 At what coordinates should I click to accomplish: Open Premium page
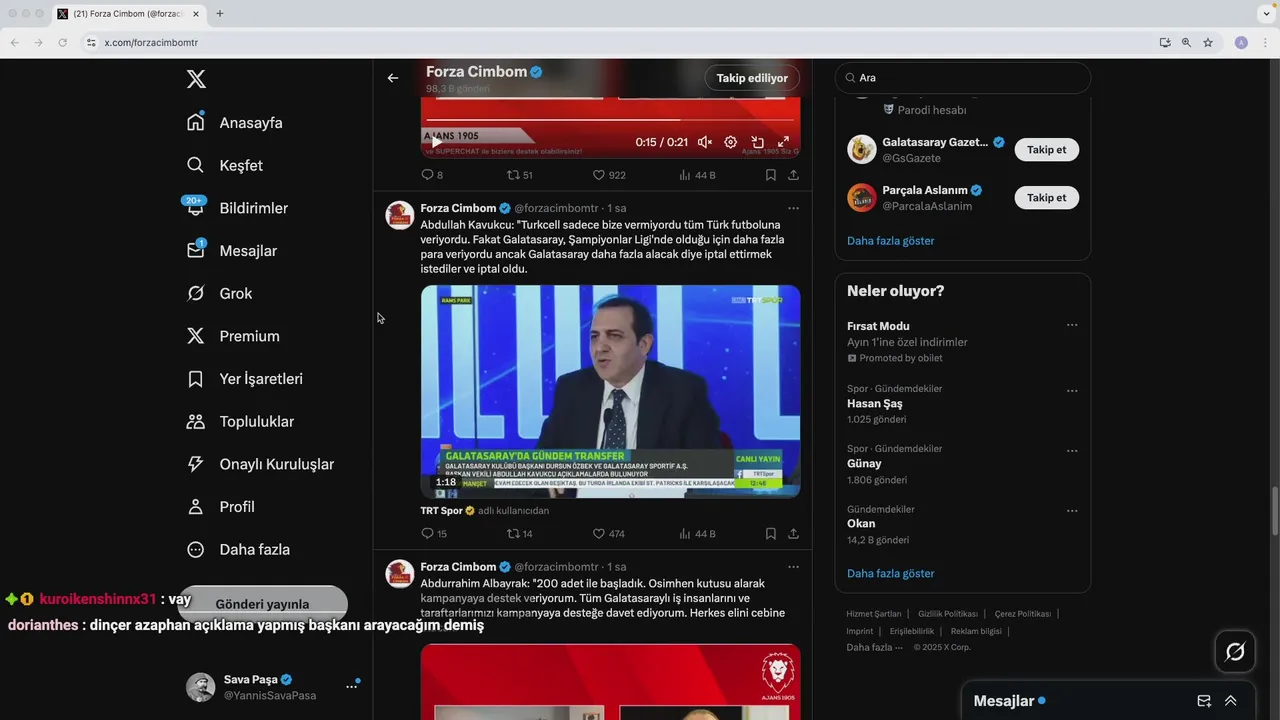coord(233,336)
